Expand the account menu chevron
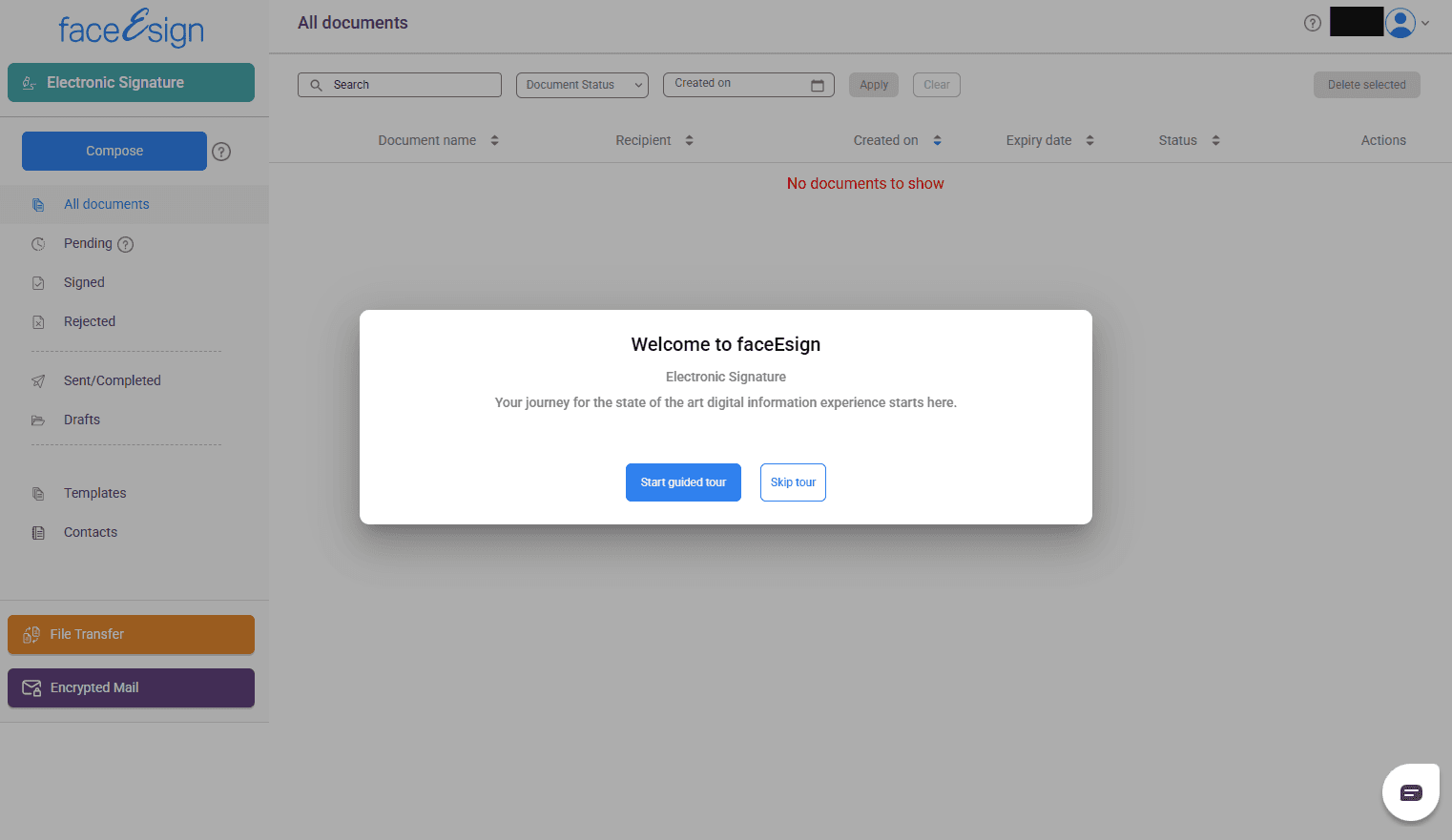Viewport: 1452px width, 840px height. [x=1425, y=24]
